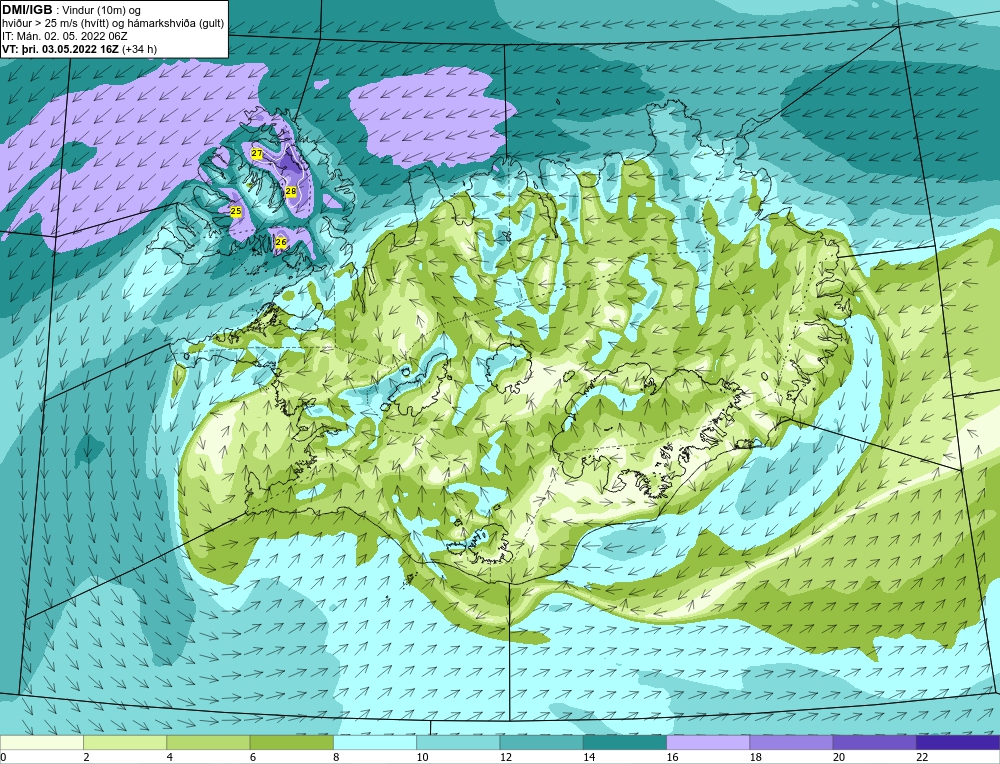The height and width of the screenshot is (764, 1000).
Task: Click the yellow gust label 26
Action: point(281,242)
